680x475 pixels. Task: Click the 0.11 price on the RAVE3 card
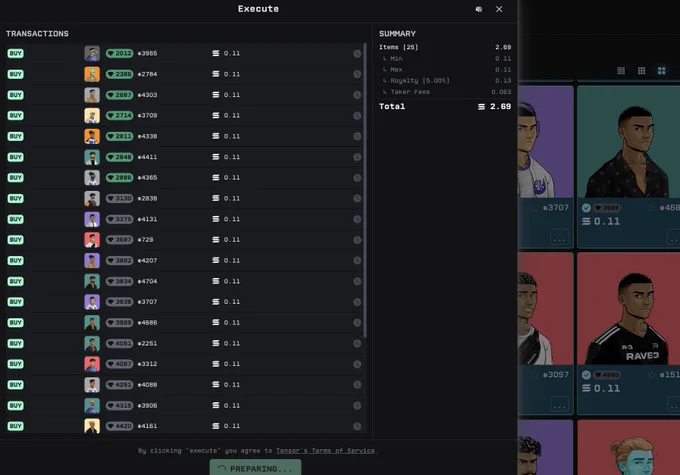(x=607, y=389)
